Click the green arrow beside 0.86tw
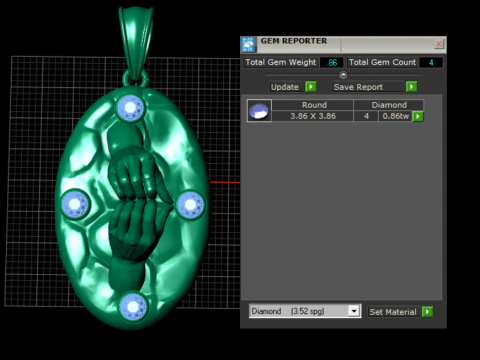The image size is (480, 360). (x=418, y=116)
